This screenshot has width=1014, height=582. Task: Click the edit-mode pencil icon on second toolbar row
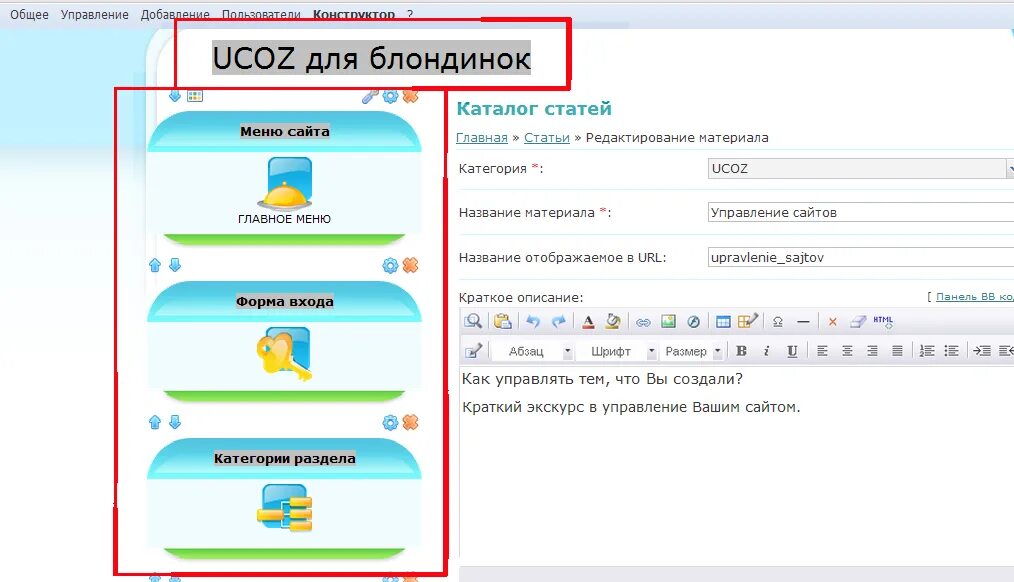473,350
